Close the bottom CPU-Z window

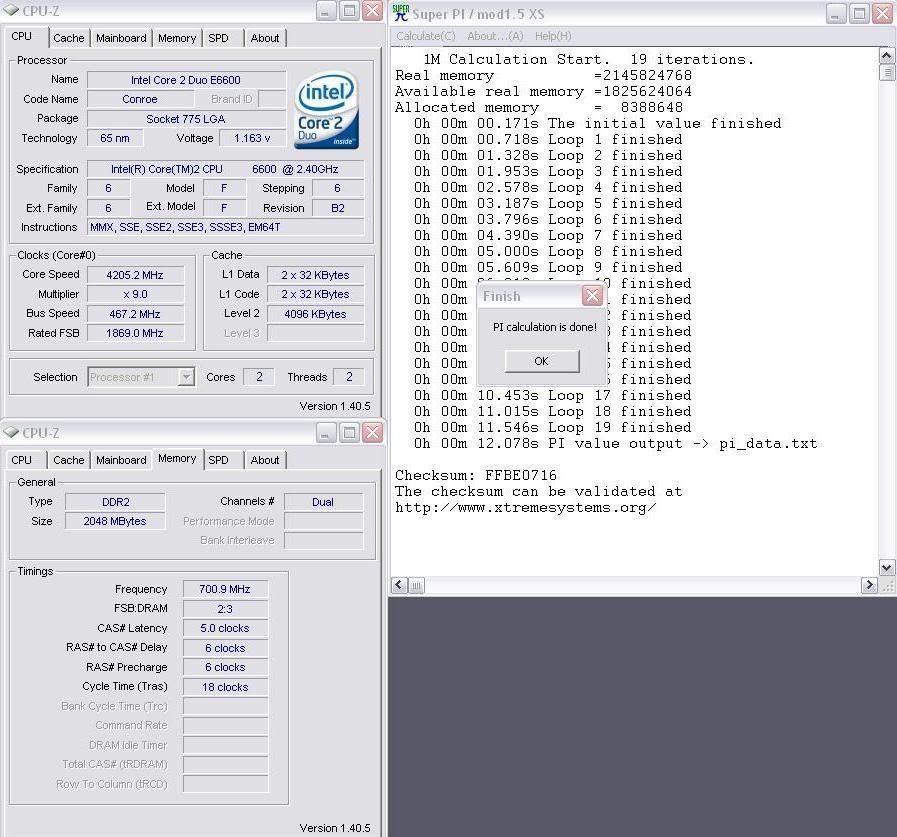click(x=372, y=433)
